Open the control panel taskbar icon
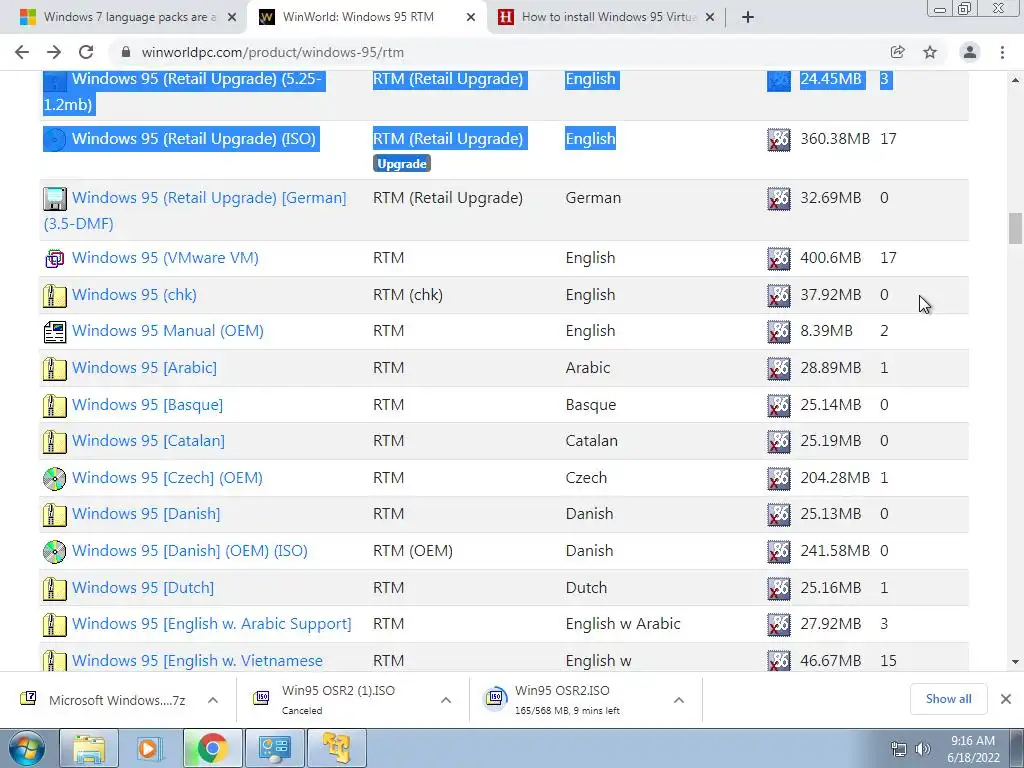This screenshot has height=768, width=1024. pos(274,748)
